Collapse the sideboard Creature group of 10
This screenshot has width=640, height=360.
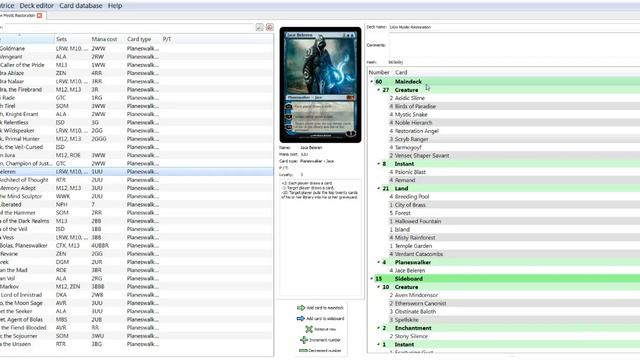tap(379, 287)
